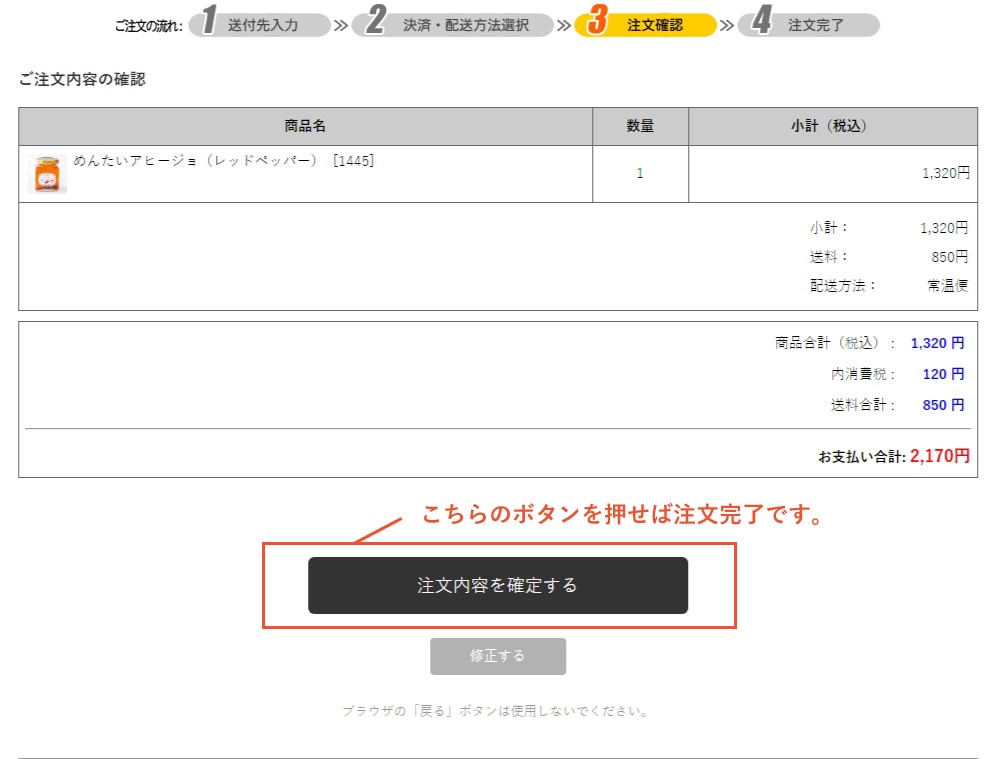
Task: Select the highlighted 注文確認 step
Action: (x=655, y=25)
